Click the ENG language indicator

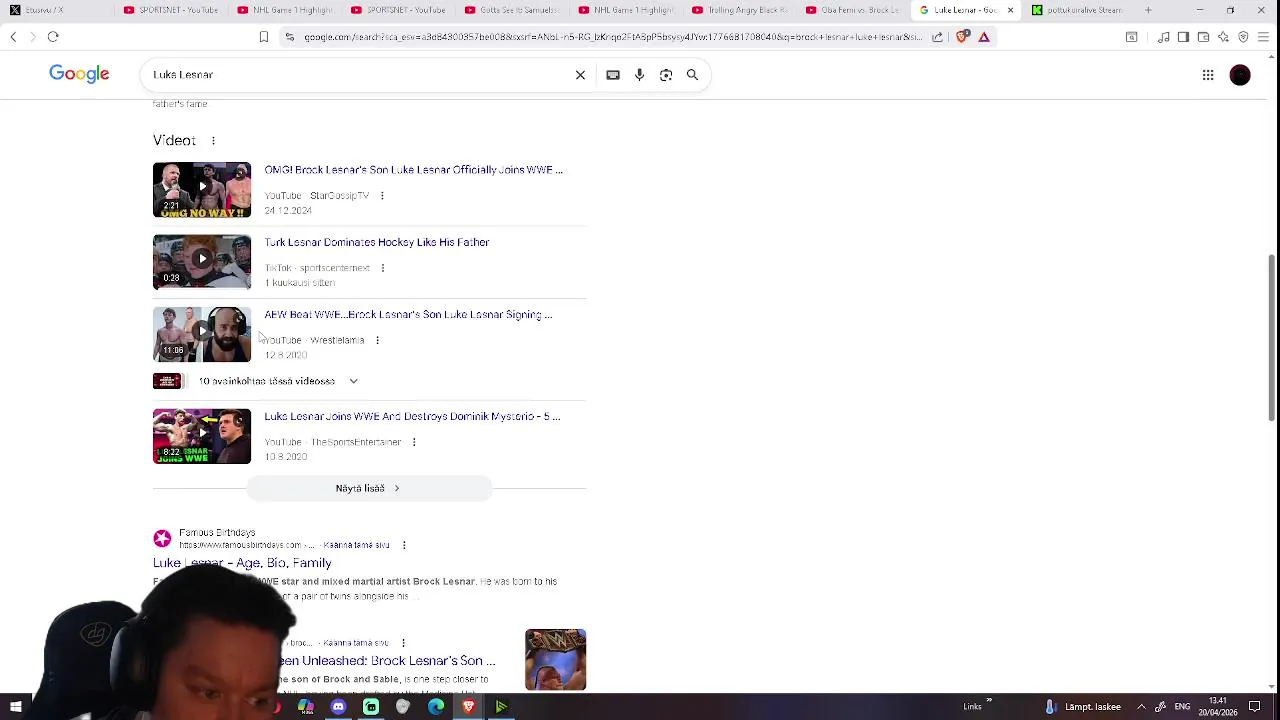[x=1182, y=707]
